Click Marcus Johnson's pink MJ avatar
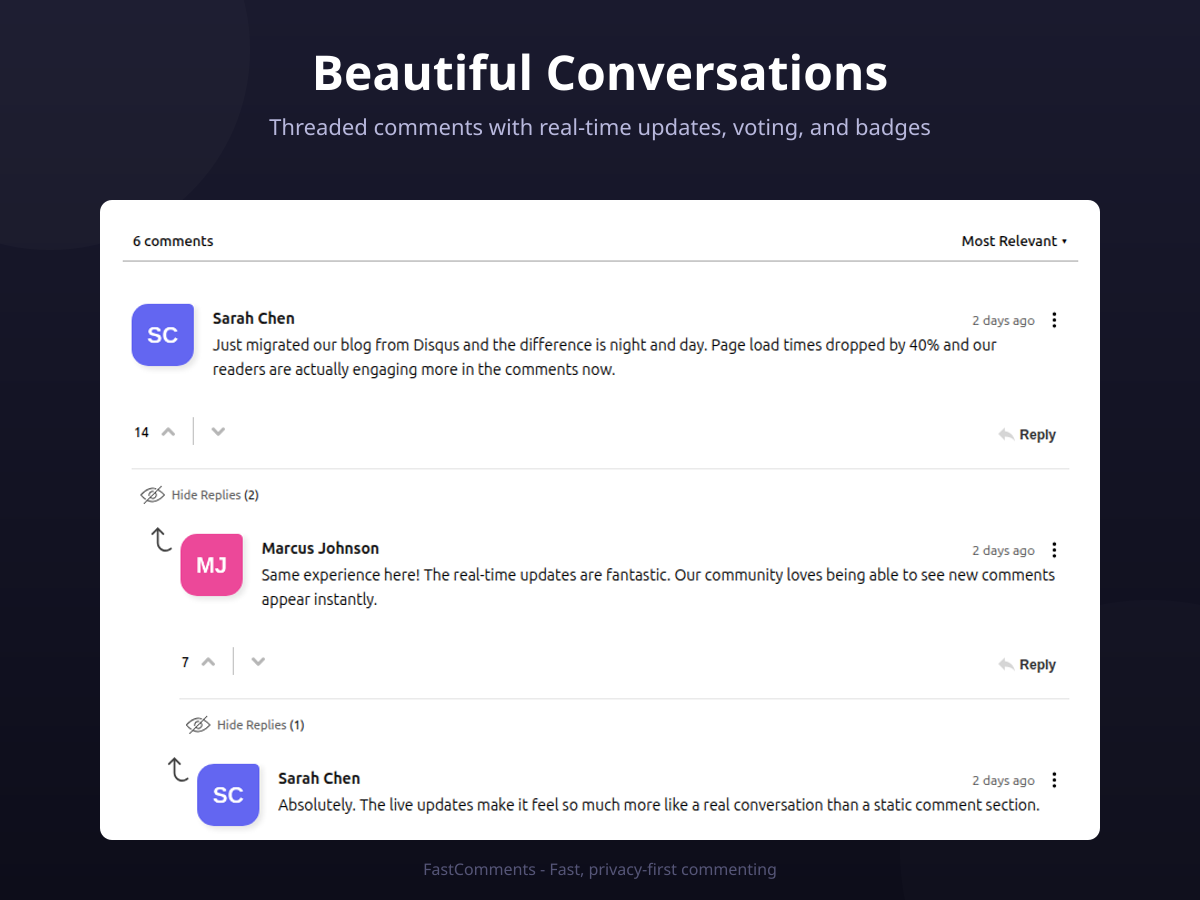The width and height of the screenshot is (1200, 900). point(212,565)
